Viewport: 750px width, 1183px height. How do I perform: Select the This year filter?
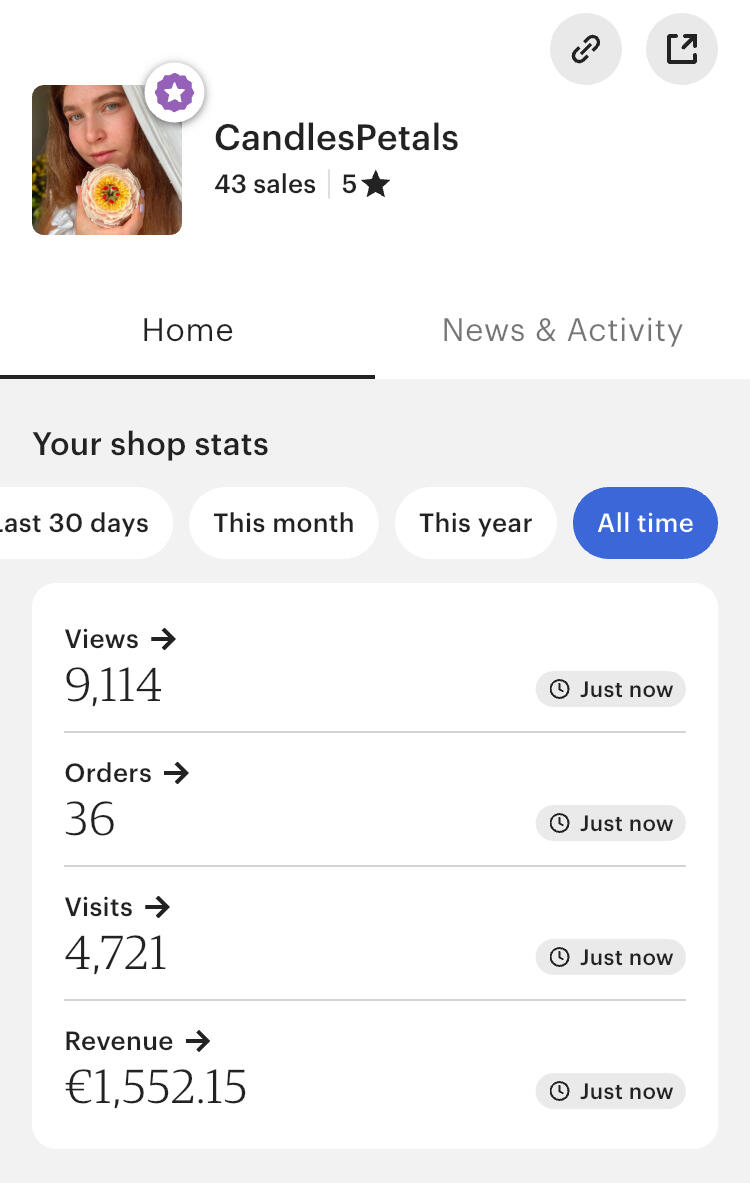click(x=475, y=523)
